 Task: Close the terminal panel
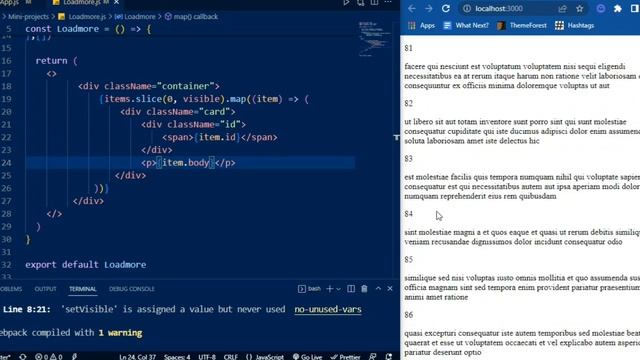(x=390, y=289)
